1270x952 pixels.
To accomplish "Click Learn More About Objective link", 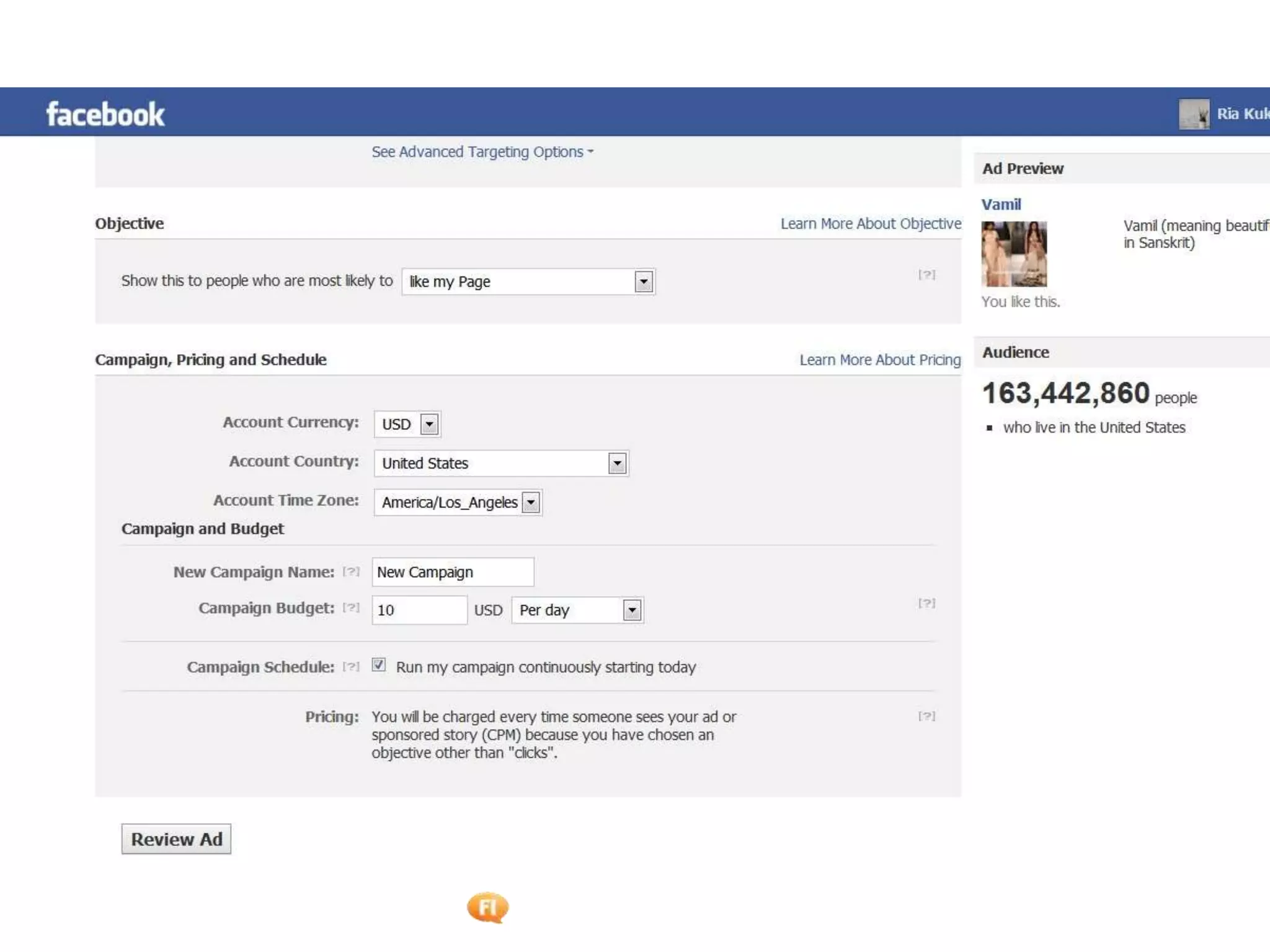I will (x=871, y=224).
